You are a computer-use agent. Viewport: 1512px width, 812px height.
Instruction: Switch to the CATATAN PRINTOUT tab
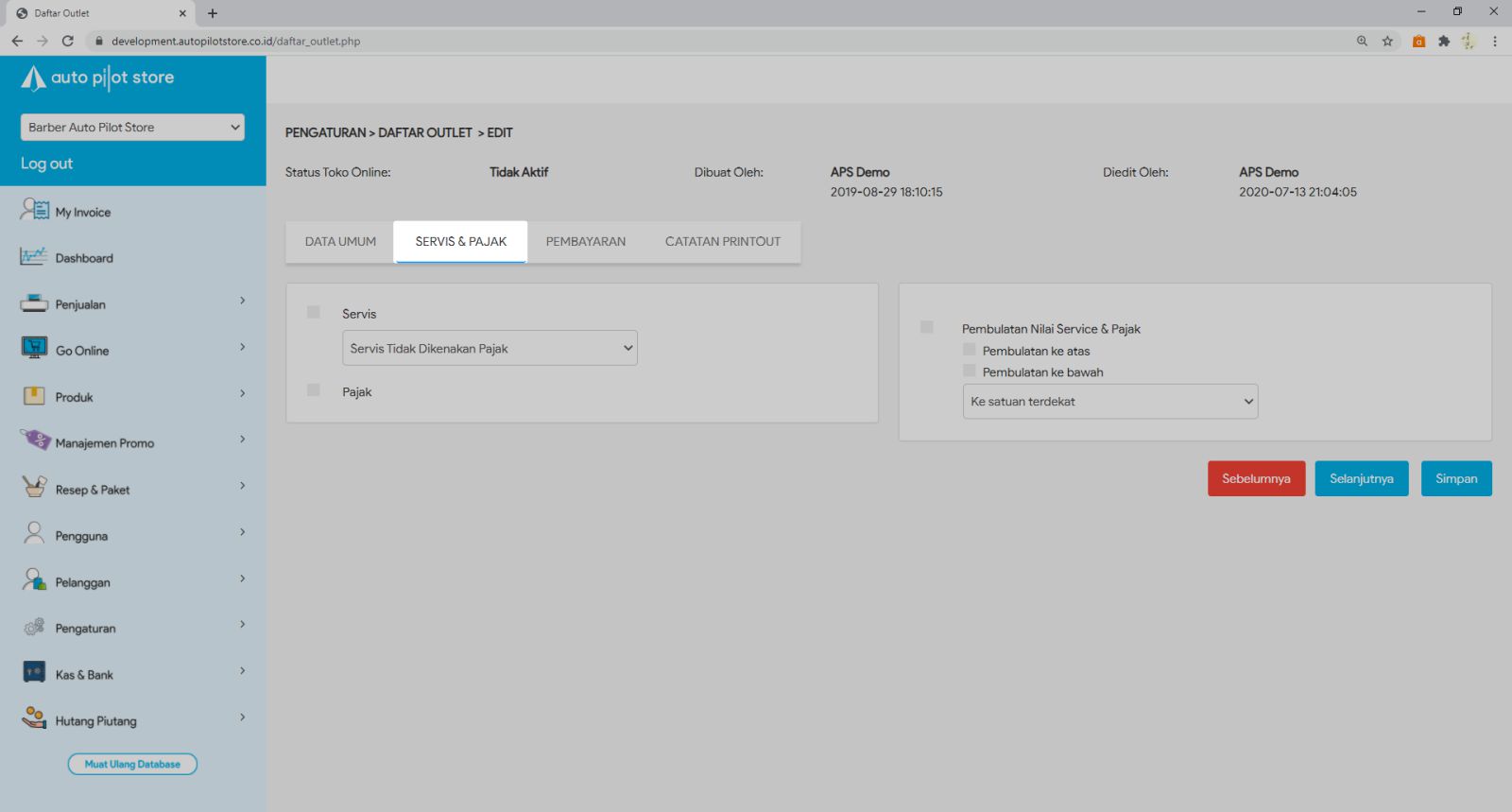pos(723,242)
